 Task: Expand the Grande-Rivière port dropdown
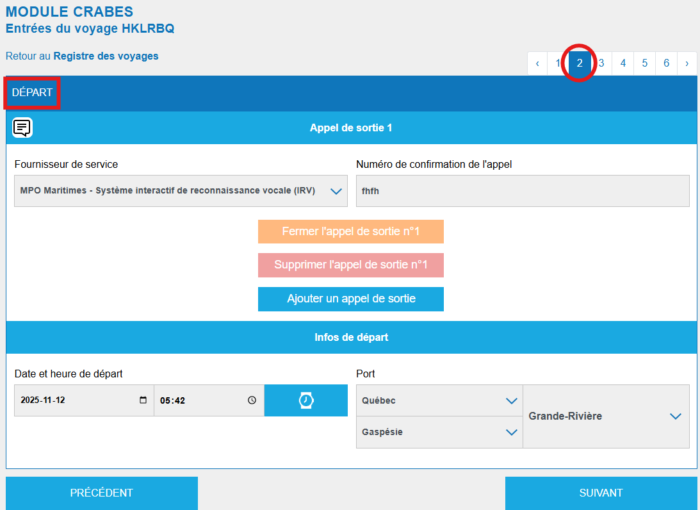coord(676,416)
